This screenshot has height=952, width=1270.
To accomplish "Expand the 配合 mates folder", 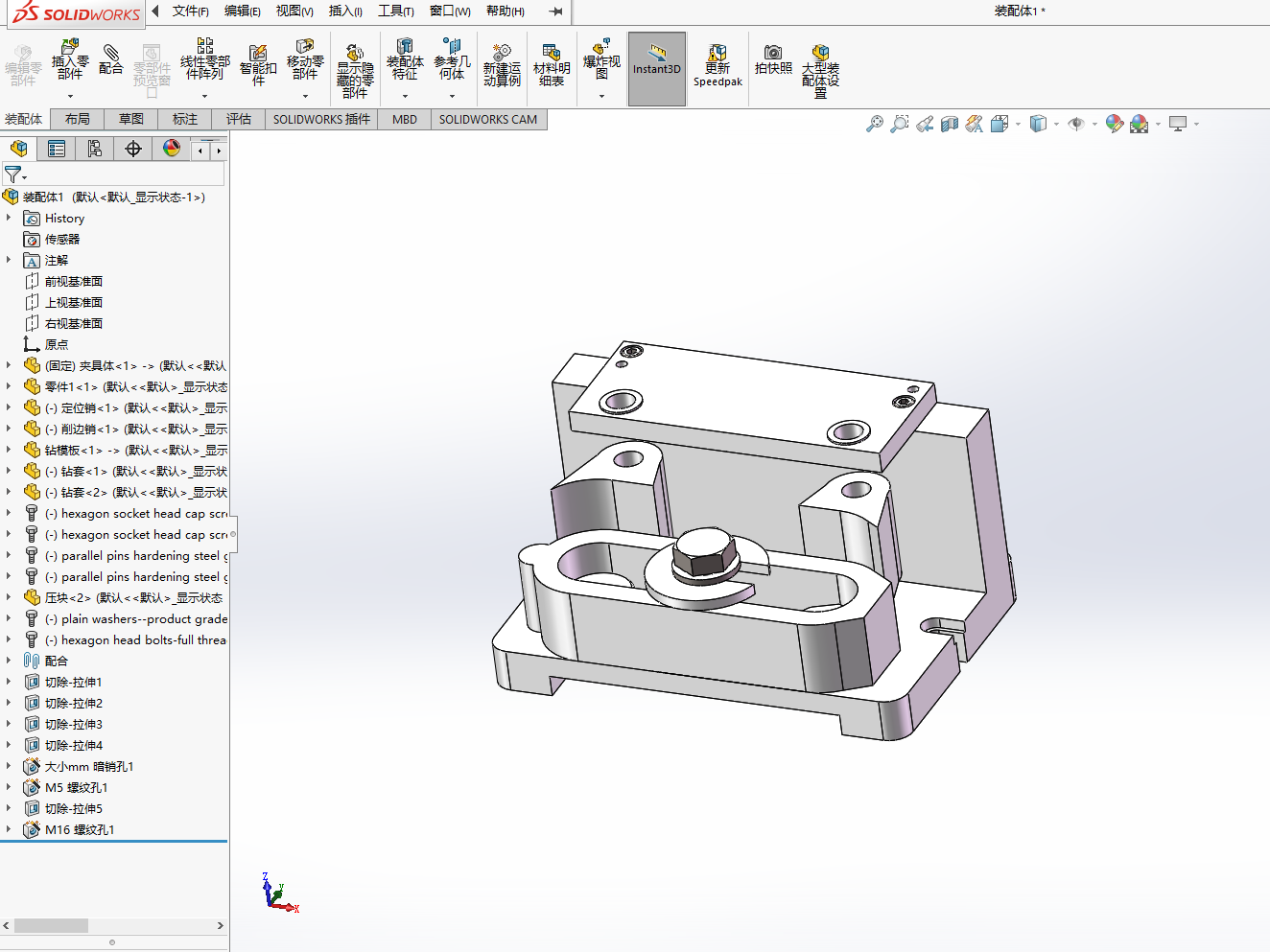I will click(9, 661).
